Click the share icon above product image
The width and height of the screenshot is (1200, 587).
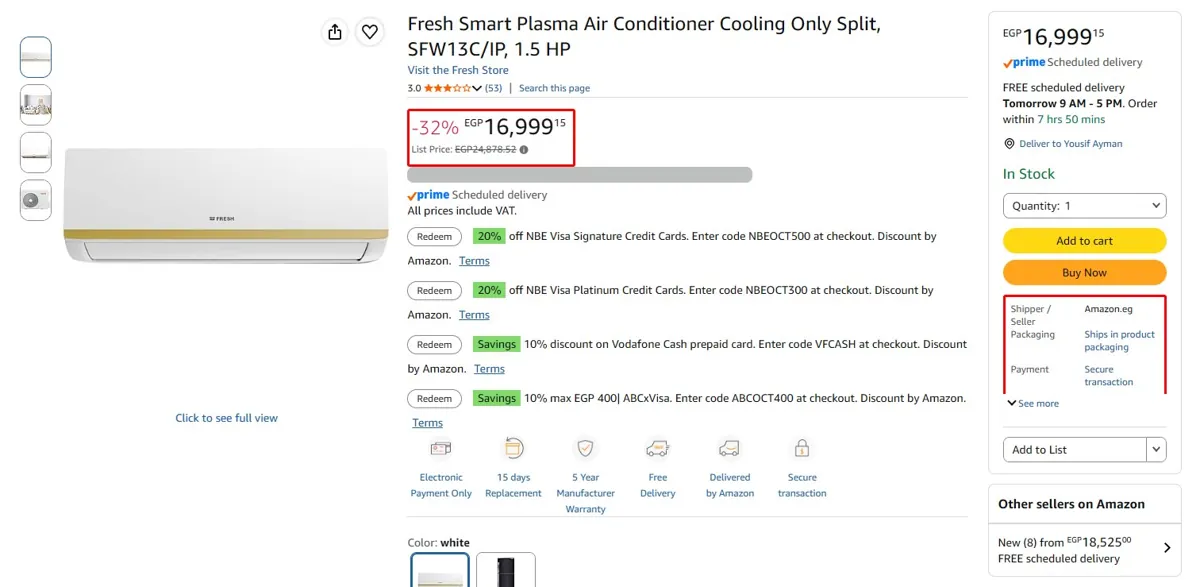(335, 32)
